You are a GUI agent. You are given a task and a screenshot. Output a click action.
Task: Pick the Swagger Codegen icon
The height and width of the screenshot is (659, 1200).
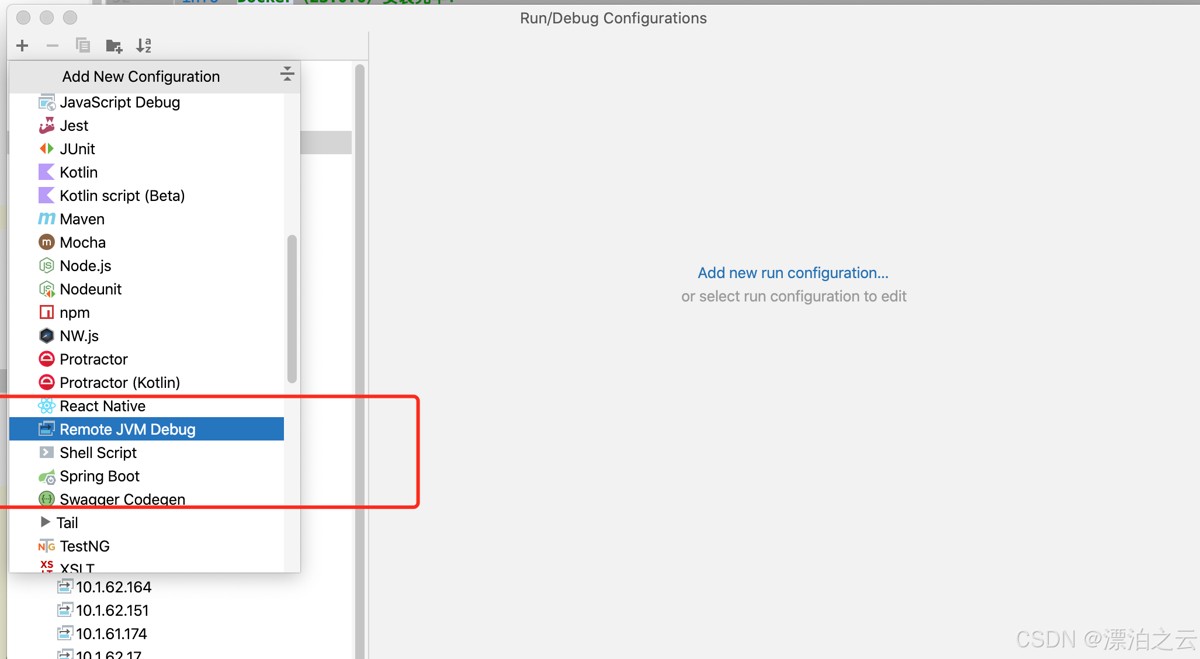coord(46,499)
